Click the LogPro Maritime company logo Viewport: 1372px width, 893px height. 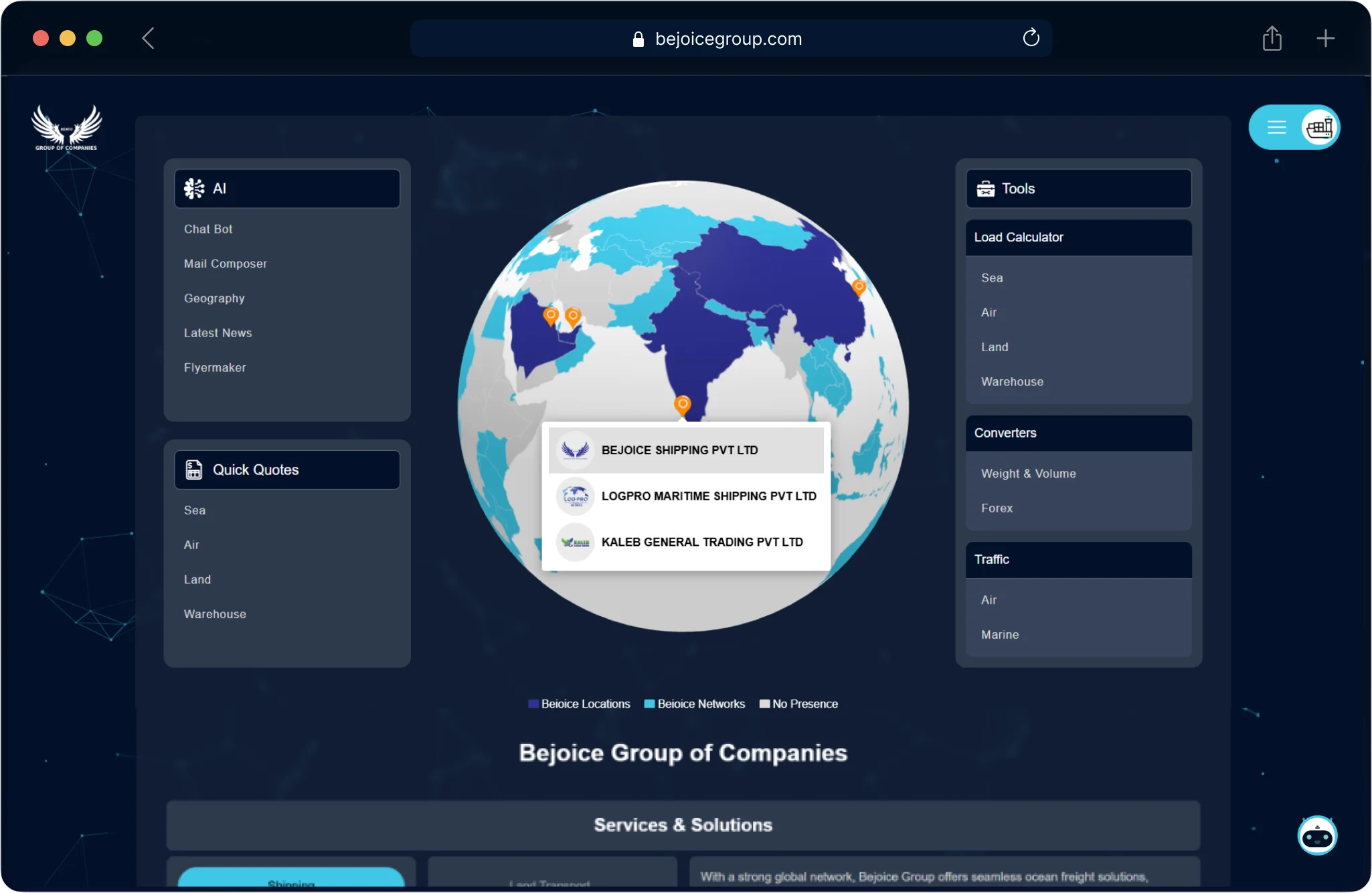pos(575,496)
